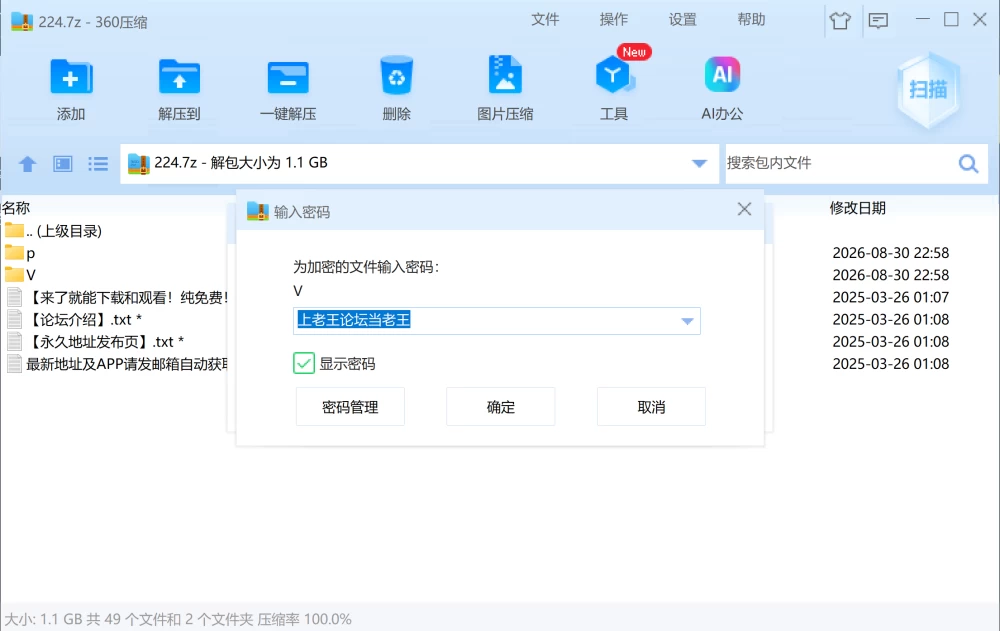Go up one level with the arrow icon
The width and height of the screenshot is (1000, 631).
click(27, 164)
